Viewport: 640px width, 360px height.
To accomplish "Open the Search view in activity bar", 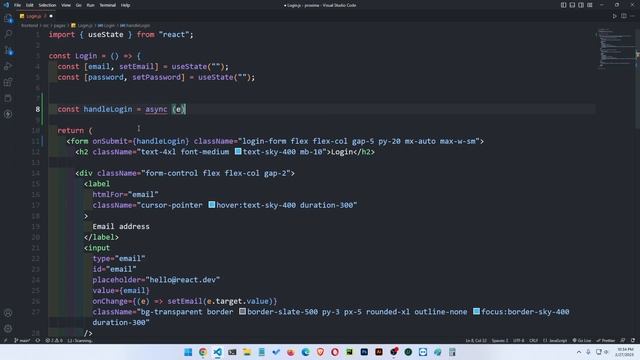I will (x=8, y=34).
